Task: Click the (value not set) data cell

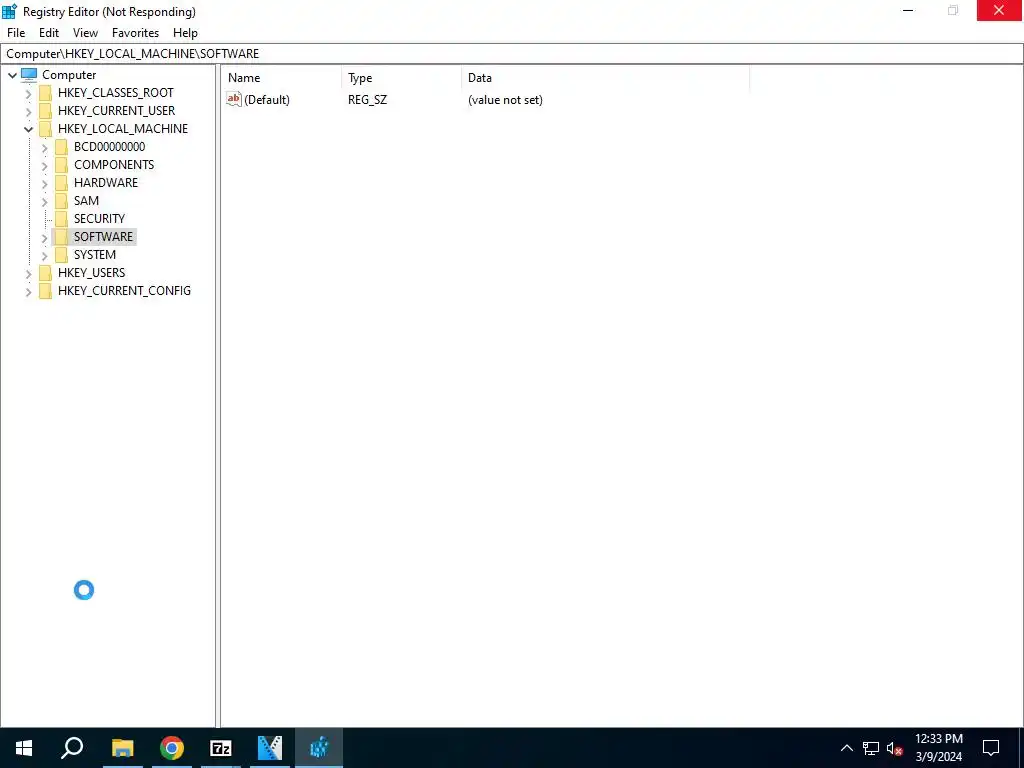Action: [505, 99]
